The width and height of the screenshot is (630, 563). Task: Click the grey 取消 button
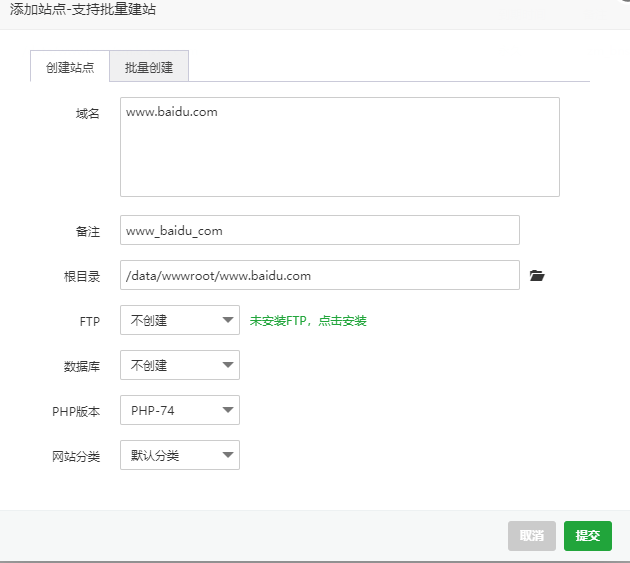point(532,536)
